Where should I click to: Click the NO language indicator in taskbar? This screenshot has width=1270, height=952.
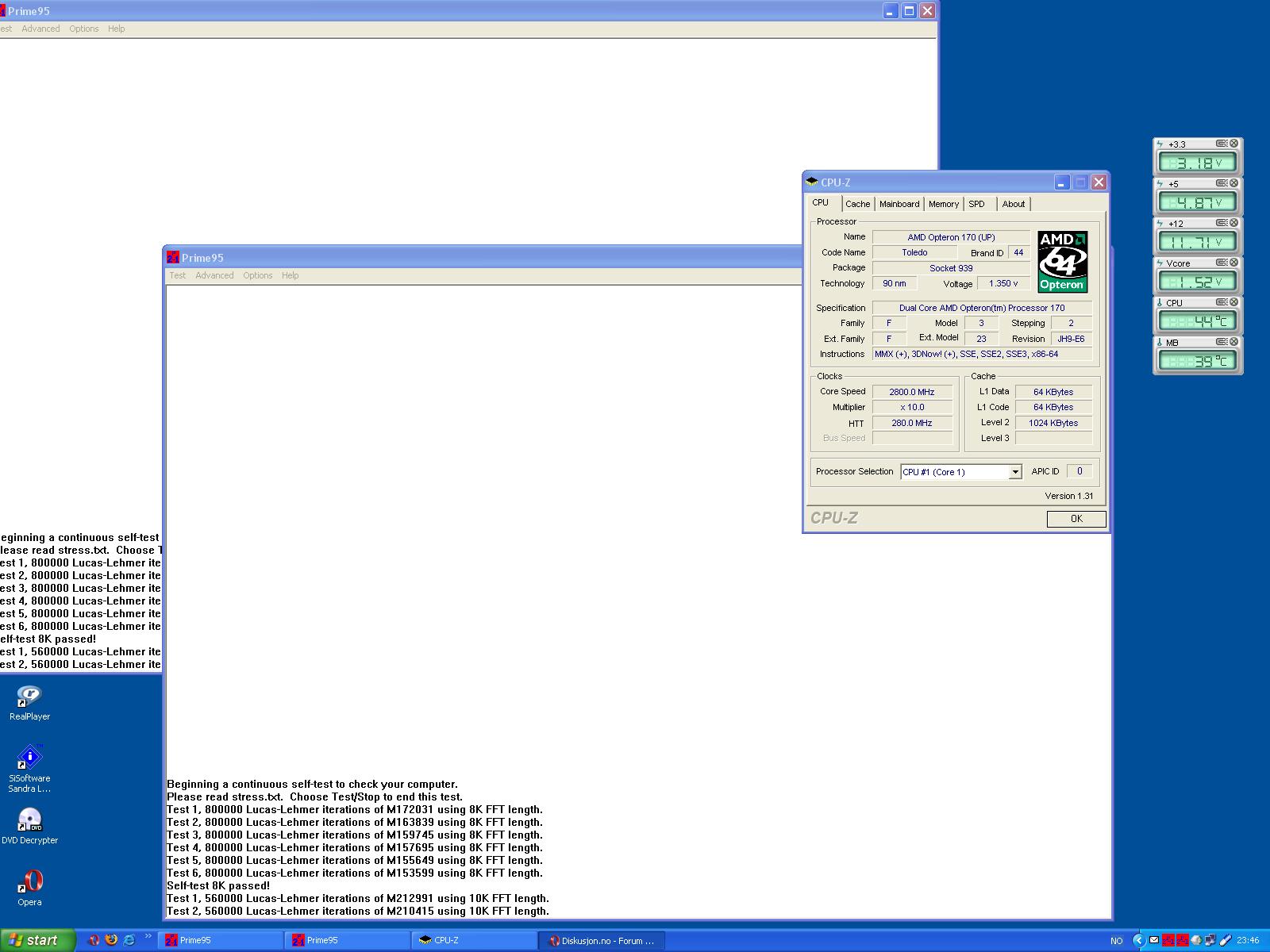(1117, 941)
